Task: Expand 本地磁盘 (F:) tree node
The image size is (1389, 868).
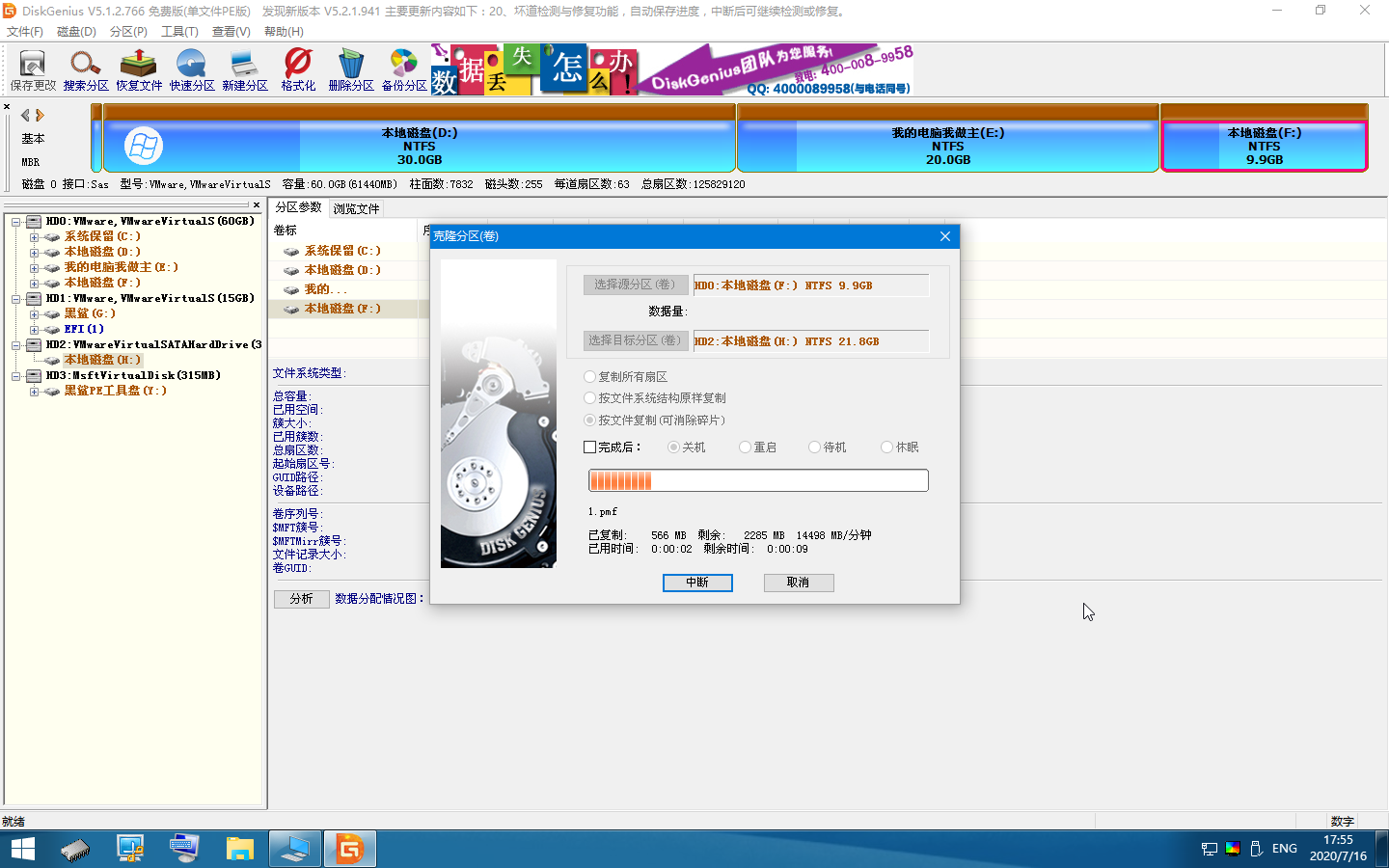Action: [34, 284]
